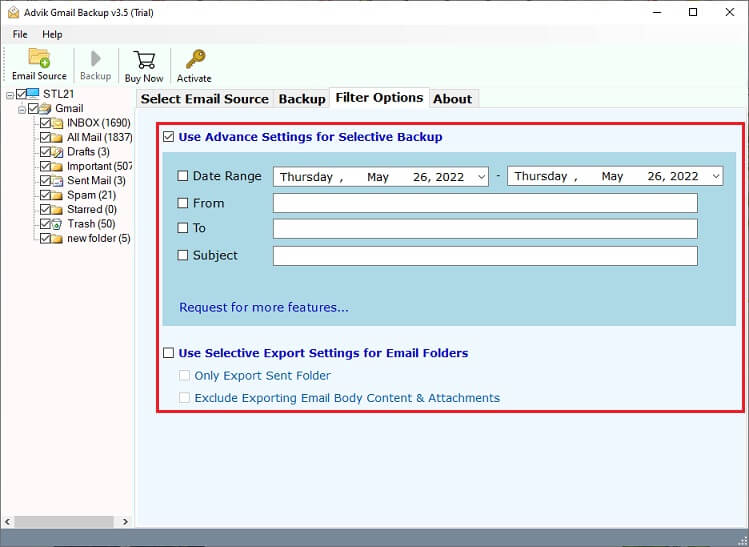This screenshot has height=547, width=749.
Task: Click the All Mail folder icon
Action: pyautogui.click(x=57, y=138)
